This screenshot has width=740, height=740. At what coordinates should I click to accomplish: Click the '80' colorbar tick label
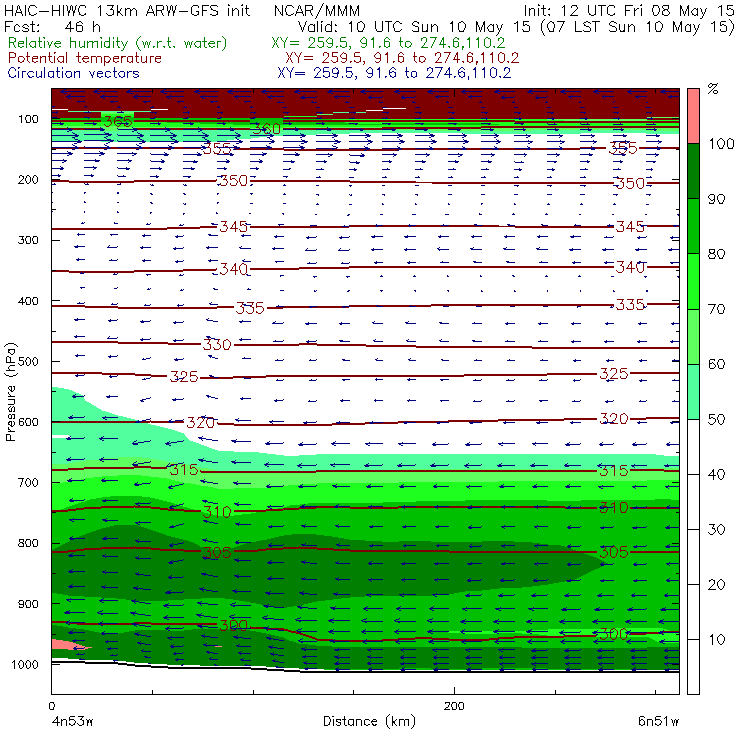[716, 254]
